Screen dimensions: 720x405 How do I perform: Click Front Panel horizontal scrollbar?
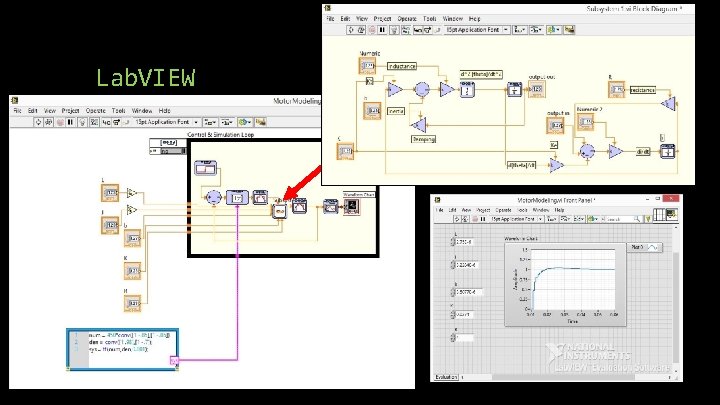(567, 377)
